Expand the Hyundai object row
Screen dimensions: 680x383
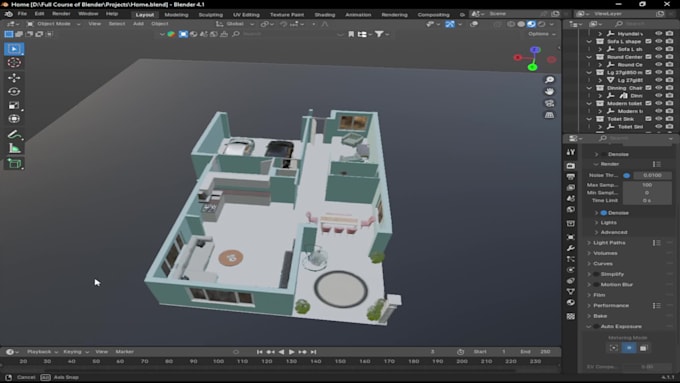(x=600, y=33)
